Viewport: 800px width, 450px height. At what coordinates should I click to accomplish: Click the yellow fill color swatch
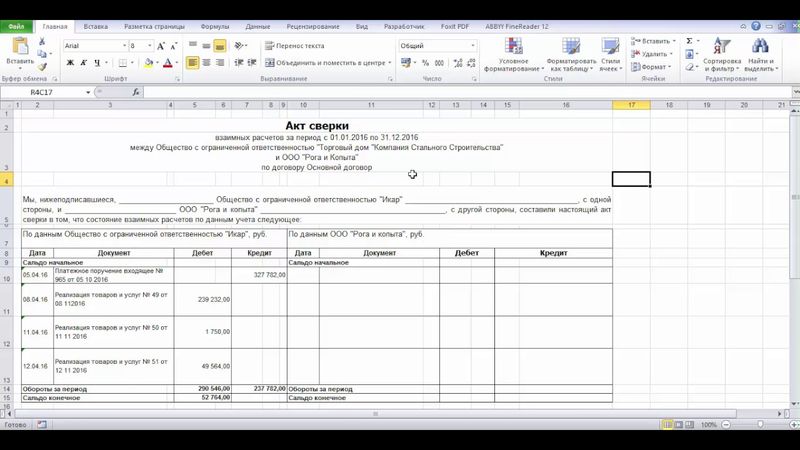pyautogui.click(x=148, y=62)
